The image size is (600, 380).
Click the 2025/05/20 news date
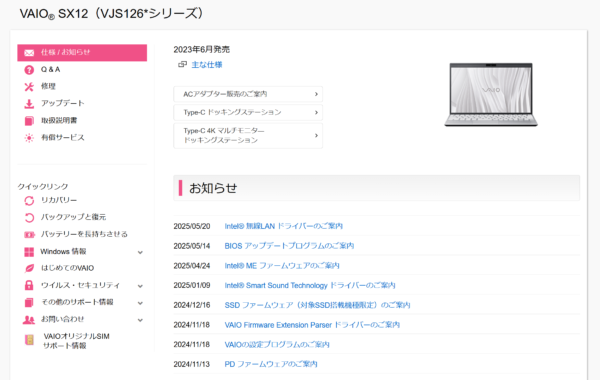[x=192, y=226]
